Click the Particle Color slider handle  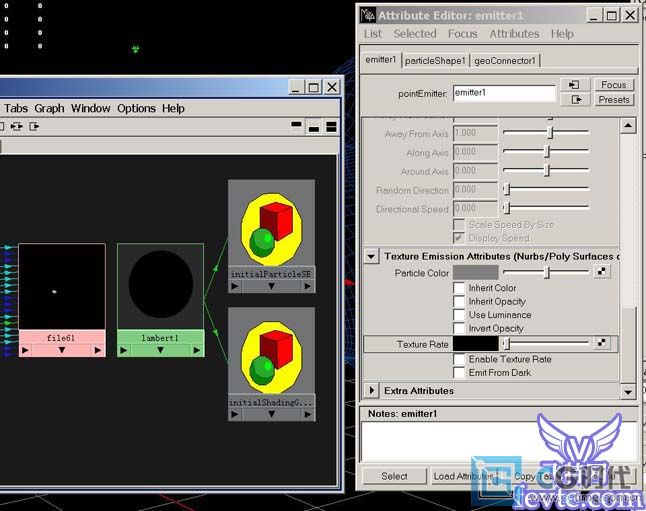coord(547,272)
